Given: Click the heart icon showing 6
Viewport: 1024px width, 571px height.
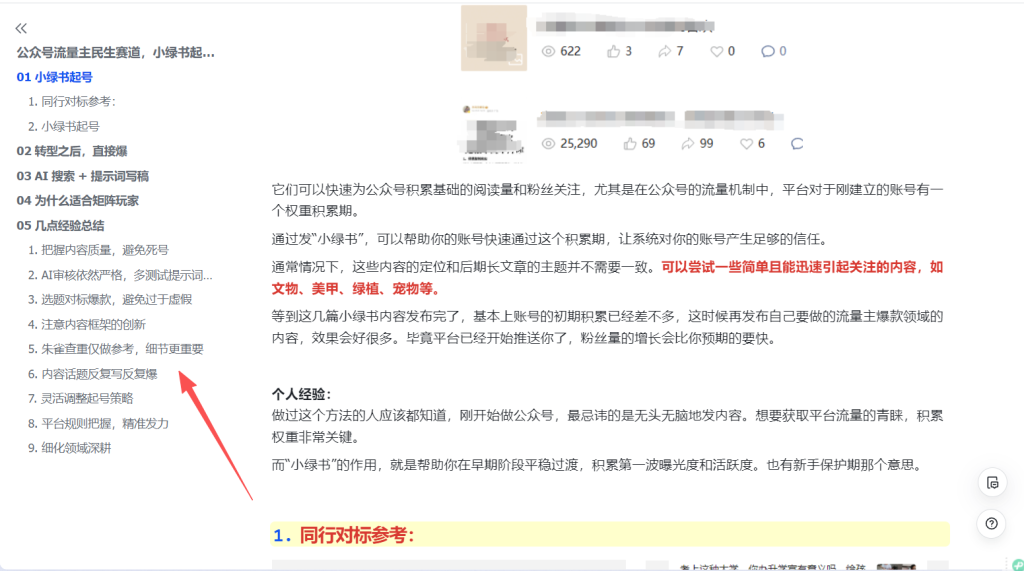Looking at the screenshot, I should coord(745,144).
